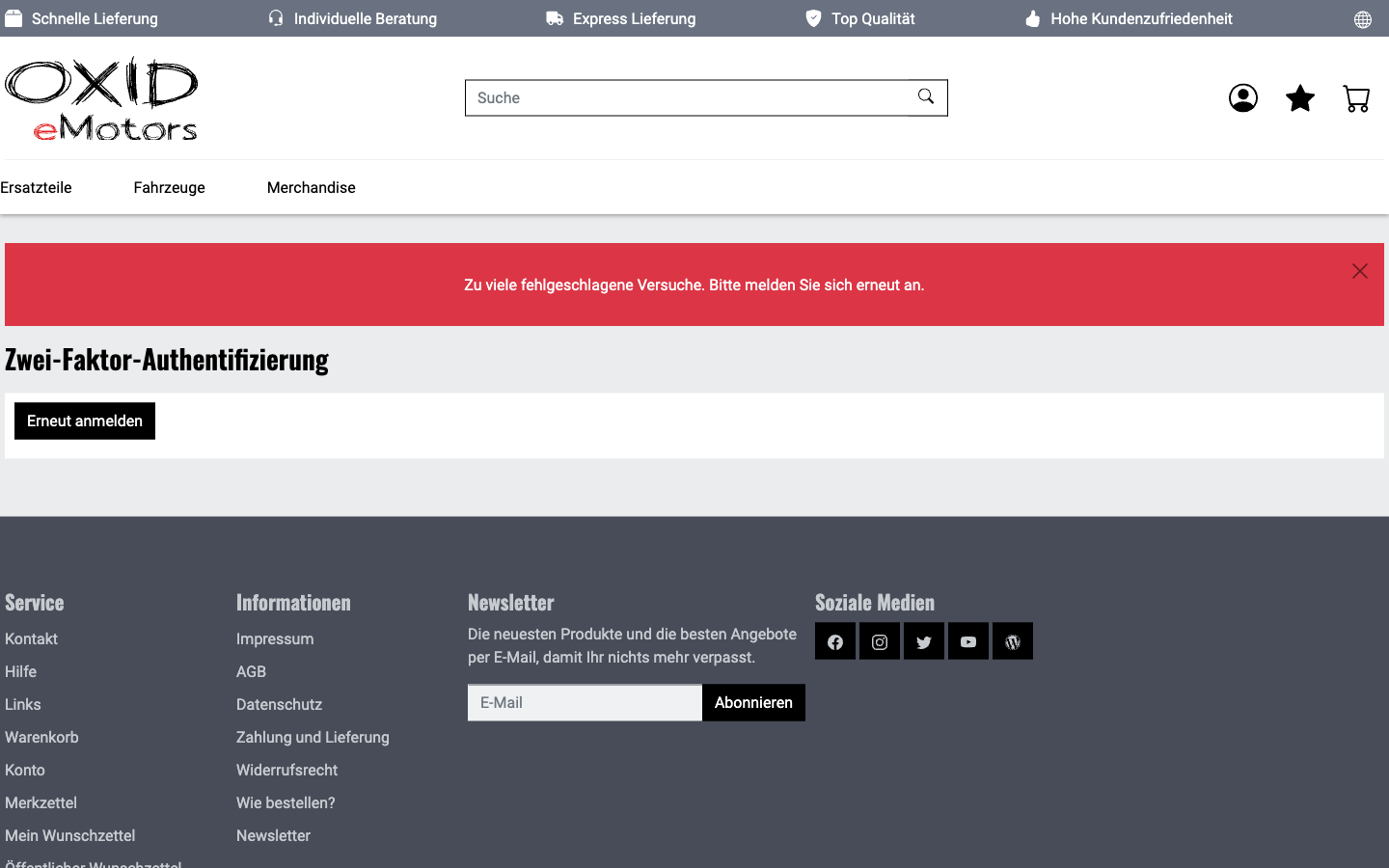The height and width of the screenshot is (868, 1389).
Task: Open the Links footer link
Action: pos(23,704)
